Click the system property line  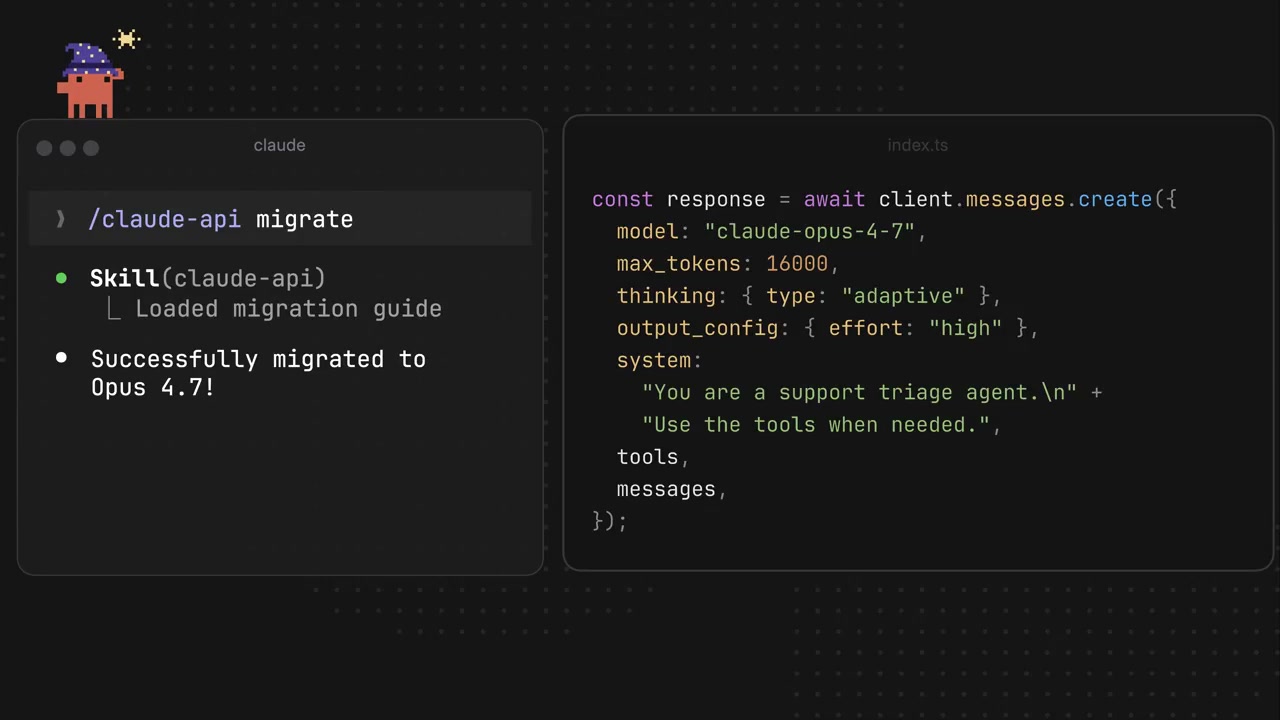click(x=659, y=360)
